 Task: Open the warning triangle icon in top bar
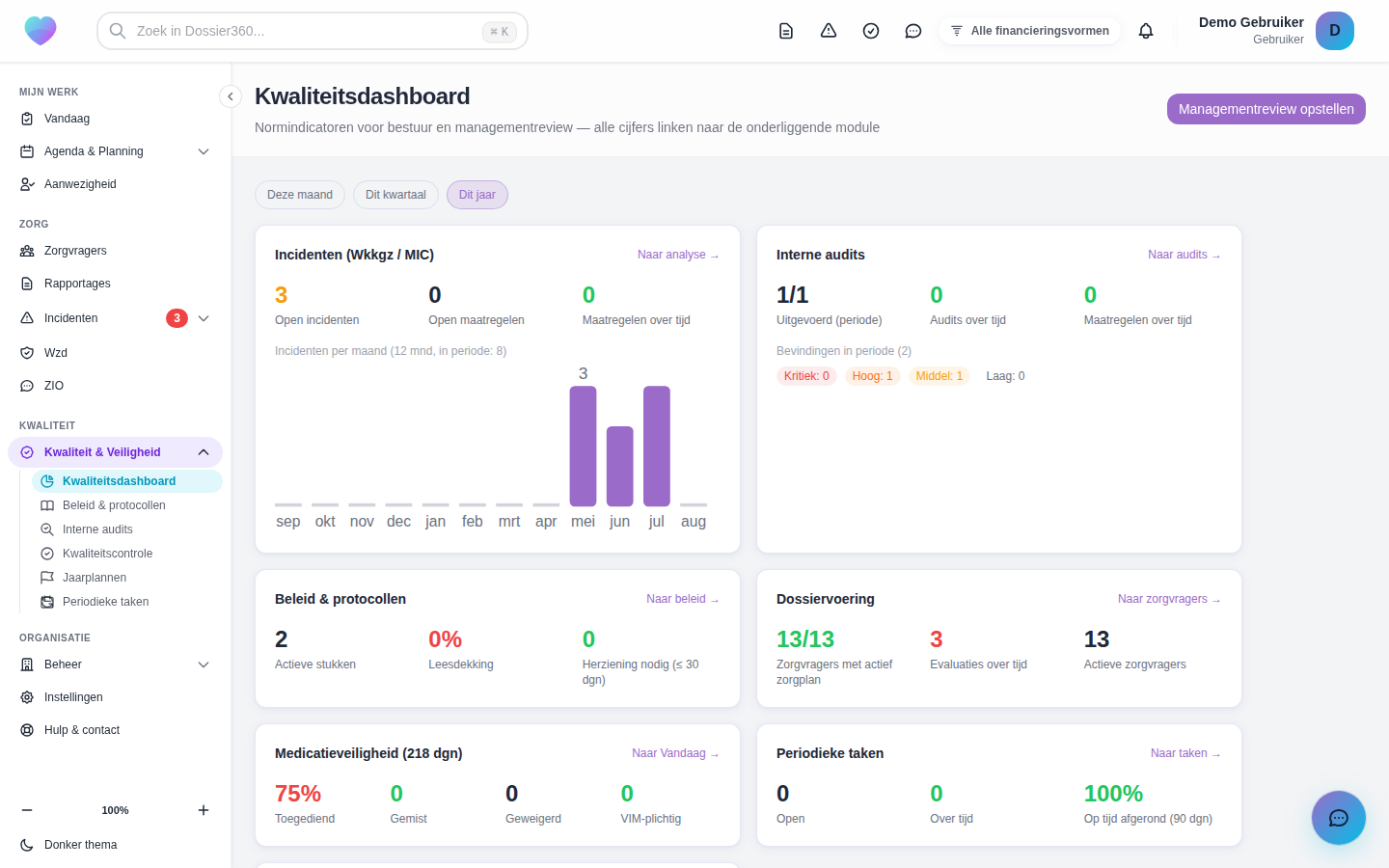click(x=829, y=31)
